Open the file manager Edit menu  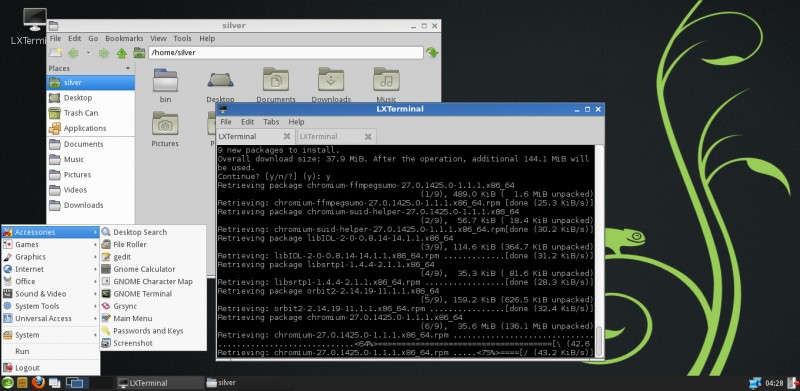(x=74, y=38)
